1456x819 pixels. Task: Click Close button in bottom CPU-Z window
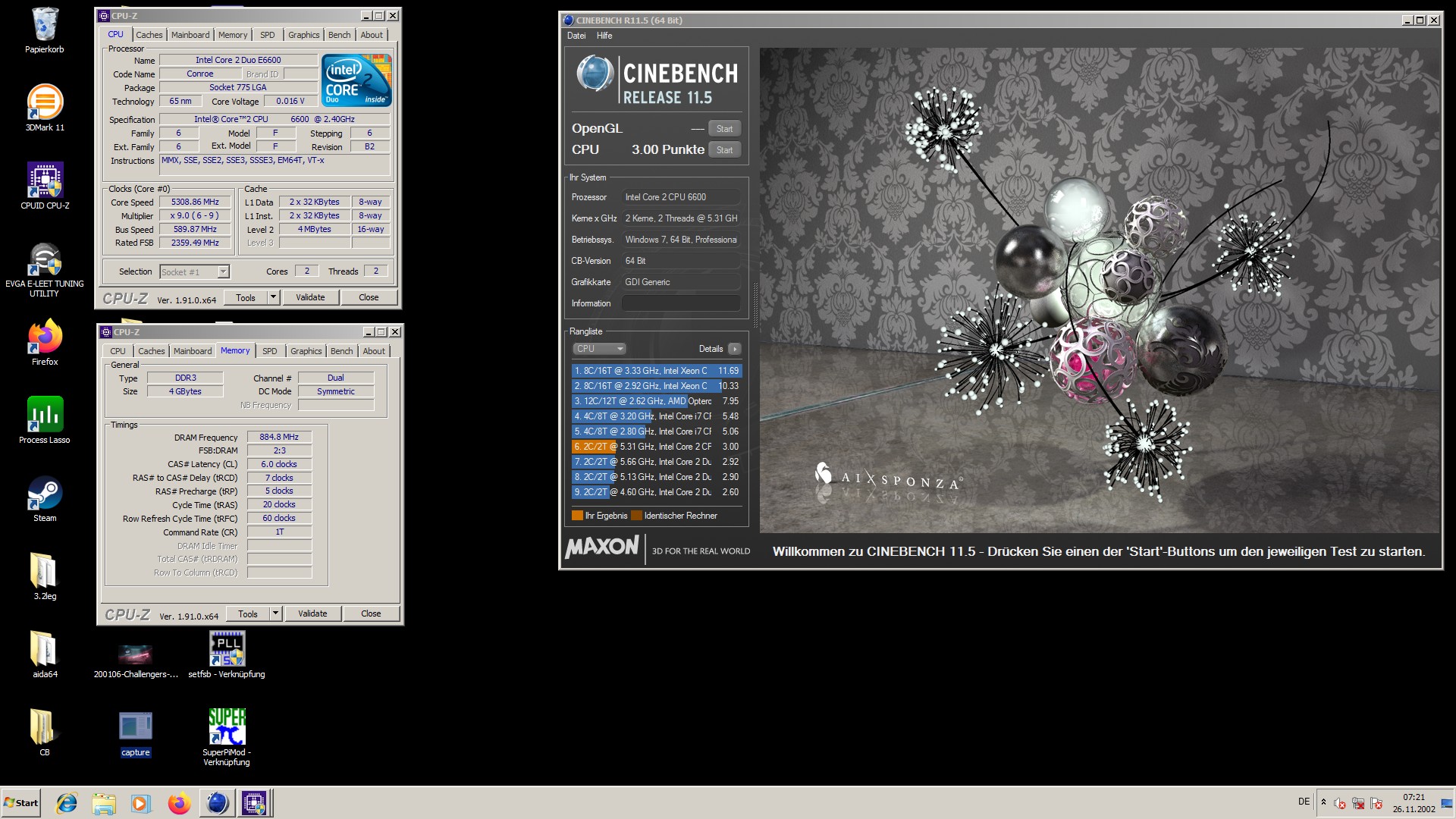coord(371,614)
